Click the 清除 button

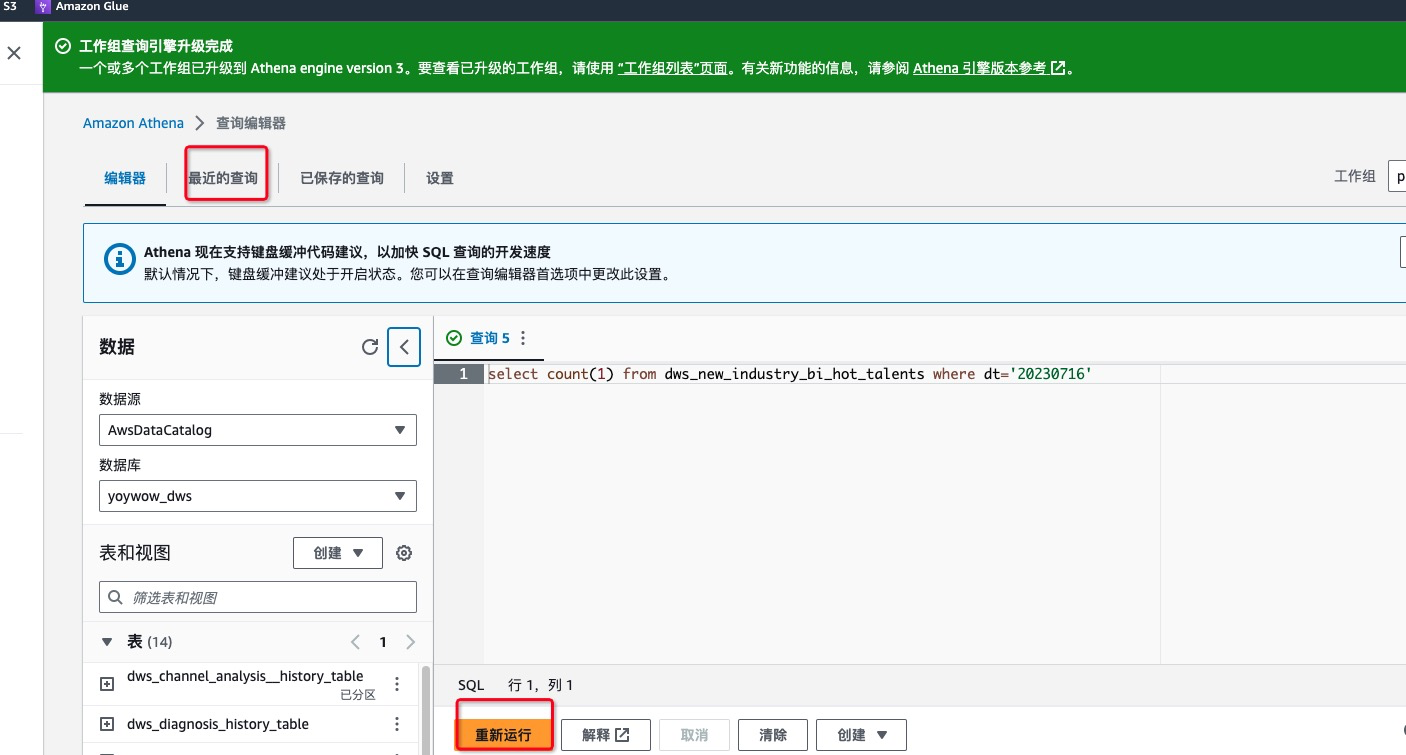tap(773, 735)
